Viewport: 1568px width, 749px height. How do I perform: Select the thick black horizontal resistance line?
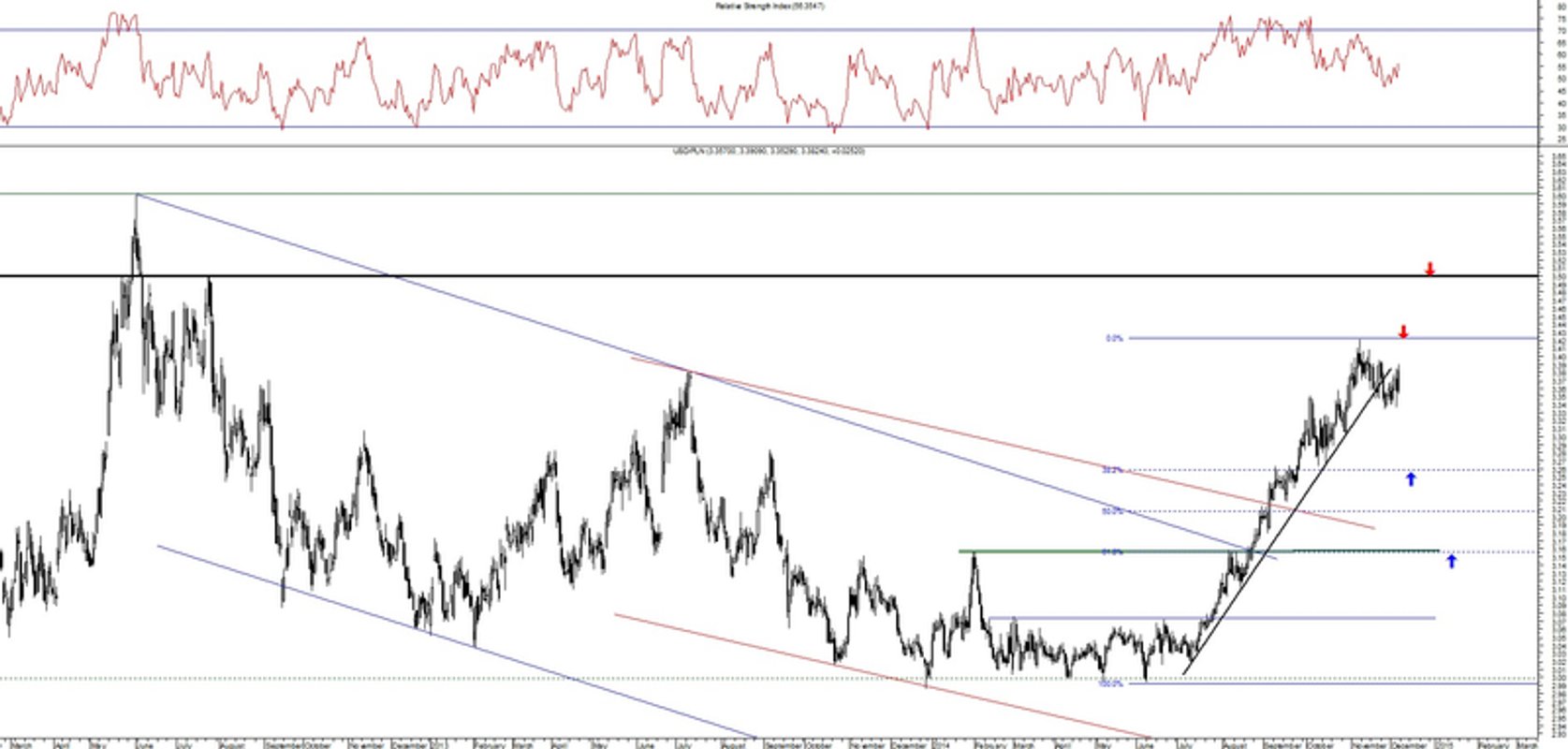tap(768, 275)
